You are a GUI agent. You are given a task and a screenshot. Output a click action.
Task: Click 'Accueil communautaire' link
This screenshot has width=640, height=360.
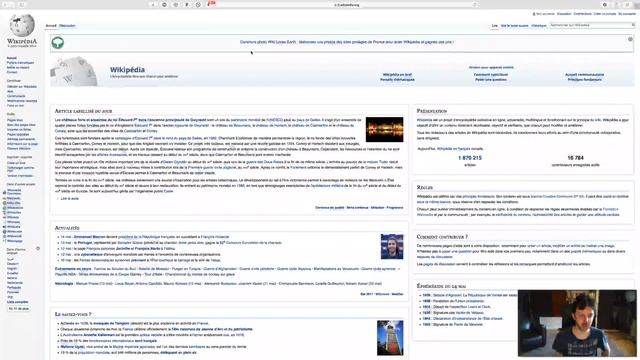point(584,75)
